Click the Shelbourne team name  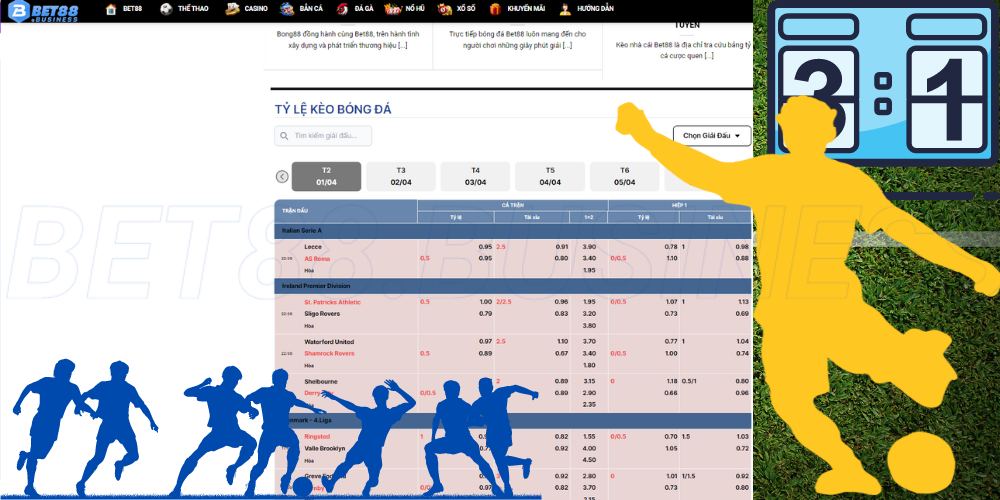pos(321,381)
